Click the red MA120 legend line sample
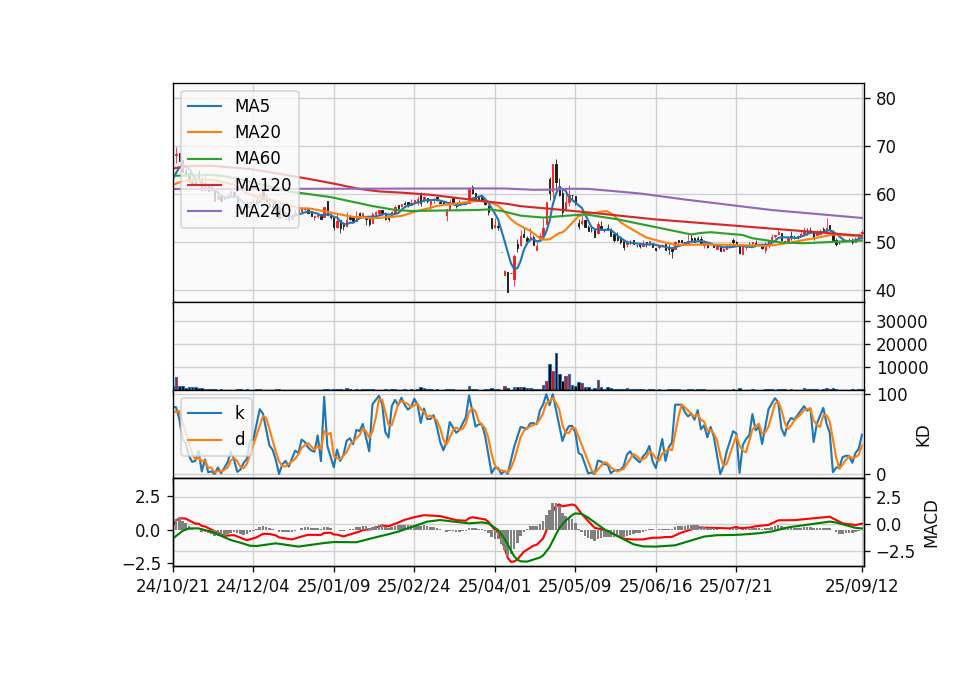Screen dimensions: 960x690 (x=204, y=185)
